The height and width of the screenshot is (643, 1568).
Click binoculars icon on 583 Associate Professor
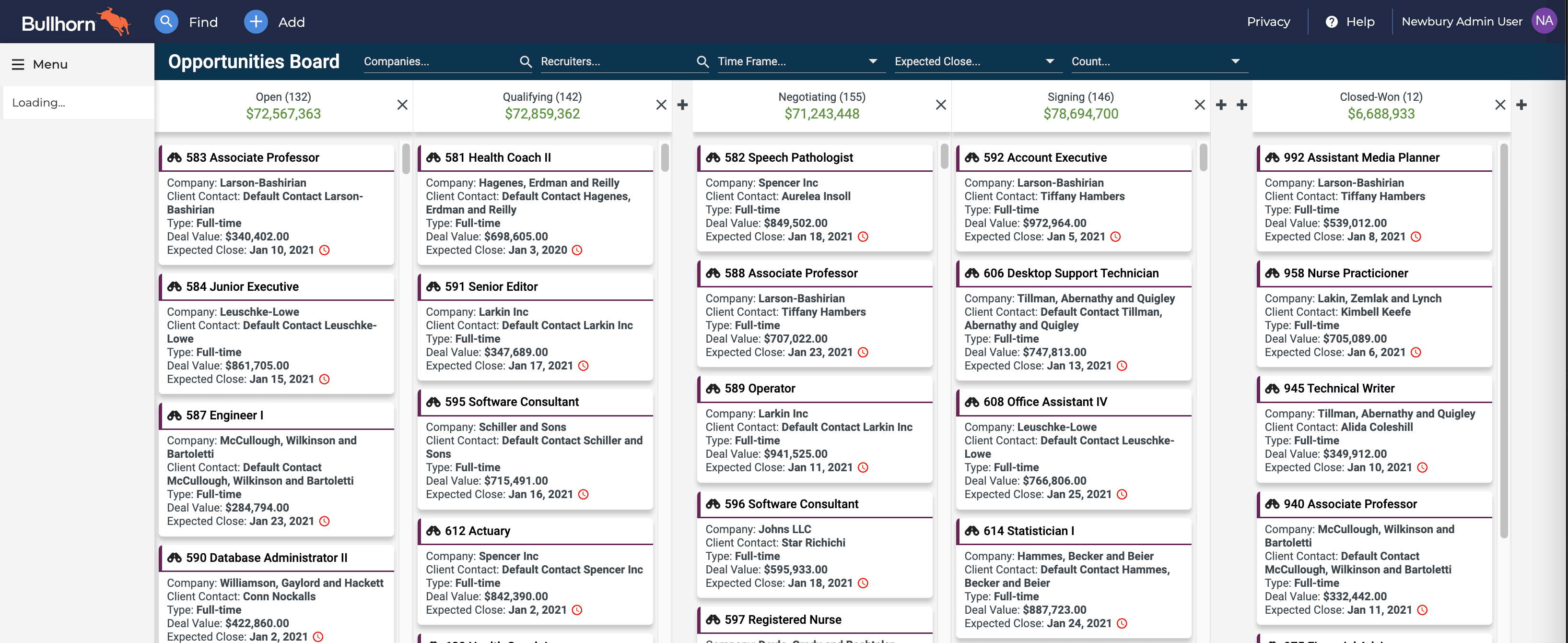click(x=175, y=158)
